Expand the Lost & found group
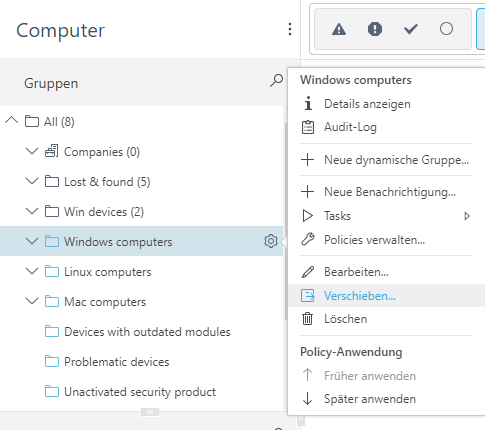 point(32,181)
